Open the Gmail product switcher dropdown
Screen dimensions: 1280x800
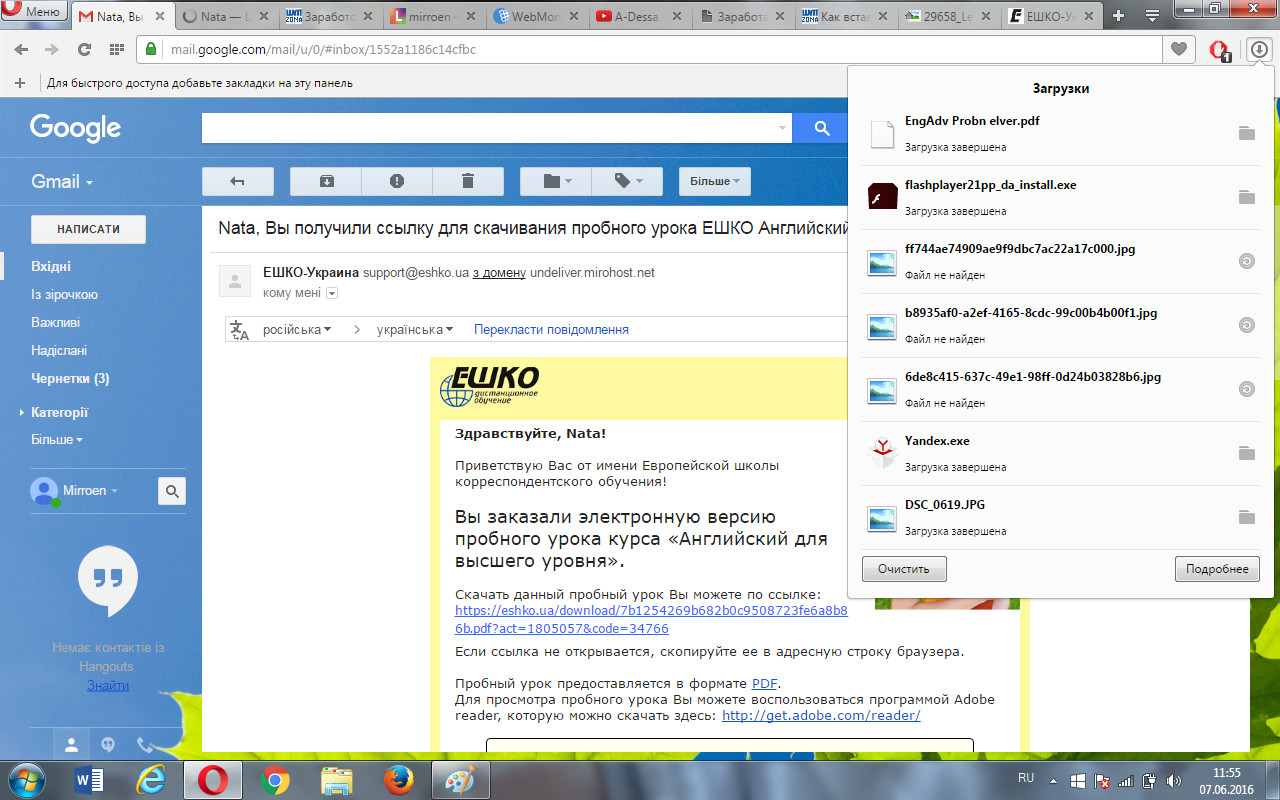pos(62,182)
